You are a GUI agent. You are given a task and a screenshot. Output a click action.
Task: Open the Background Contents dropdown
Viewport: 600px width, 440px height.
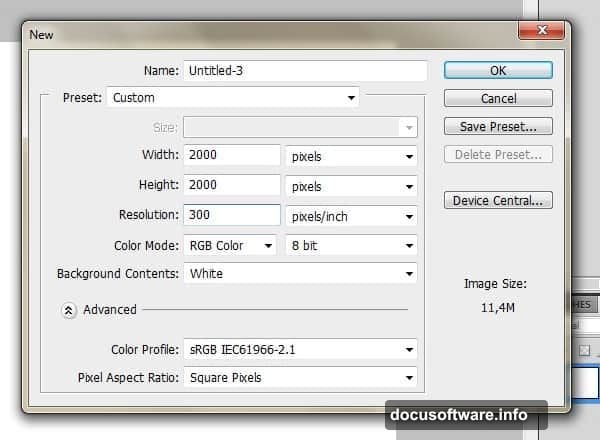300,273
